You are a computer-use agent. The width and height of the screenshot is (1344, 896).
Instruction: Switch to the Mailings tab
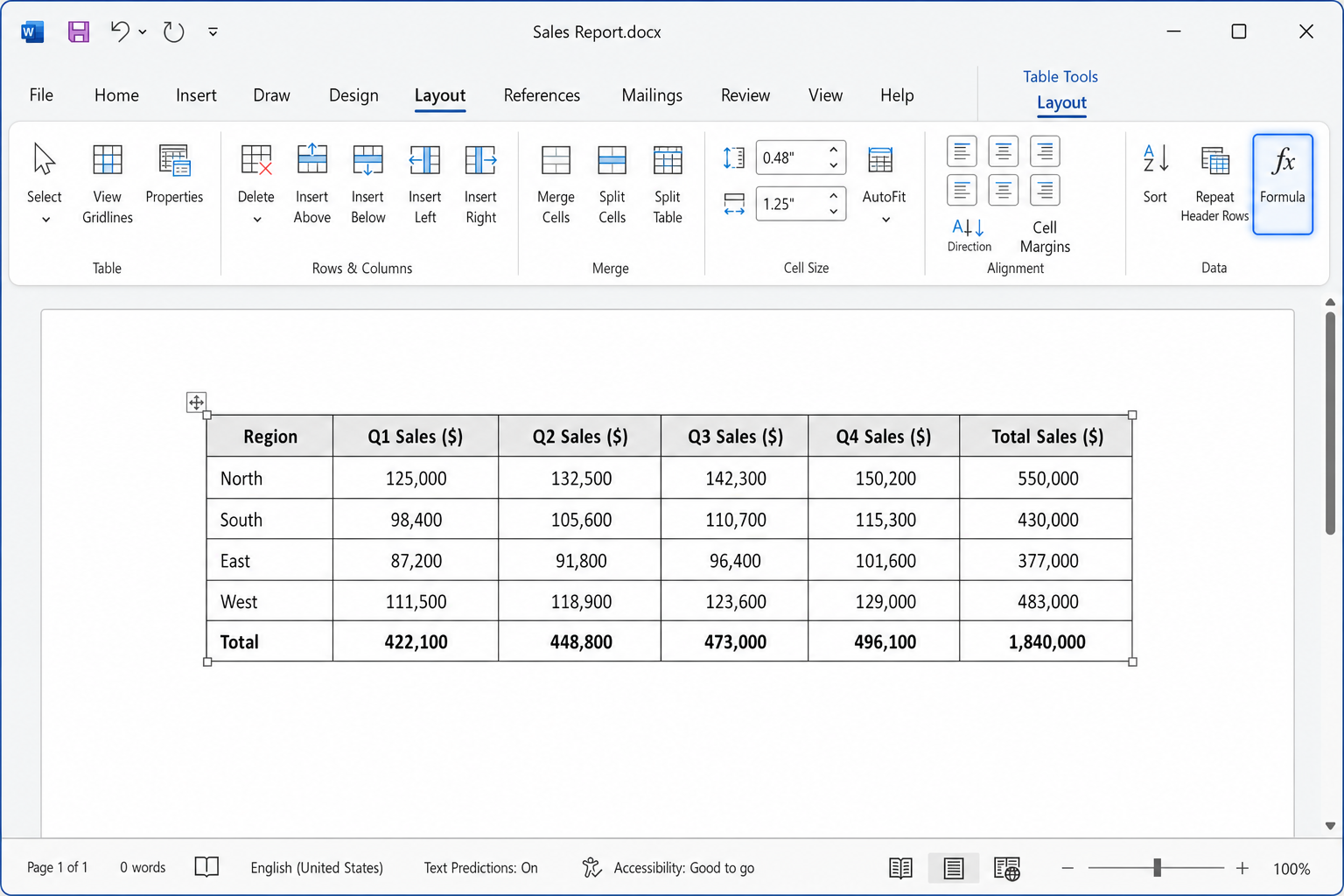tap(652, 95)
